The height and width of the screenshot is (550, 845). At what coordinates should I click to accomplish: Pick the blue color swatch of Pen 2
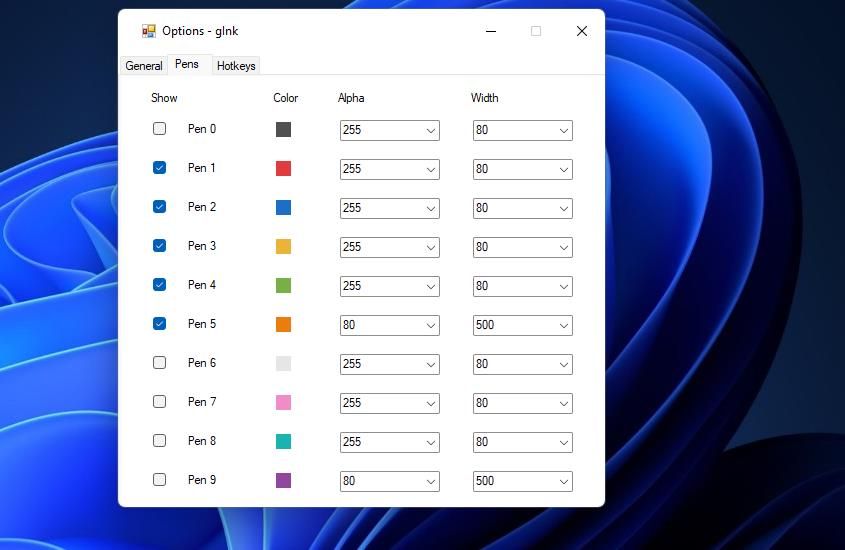283,208
